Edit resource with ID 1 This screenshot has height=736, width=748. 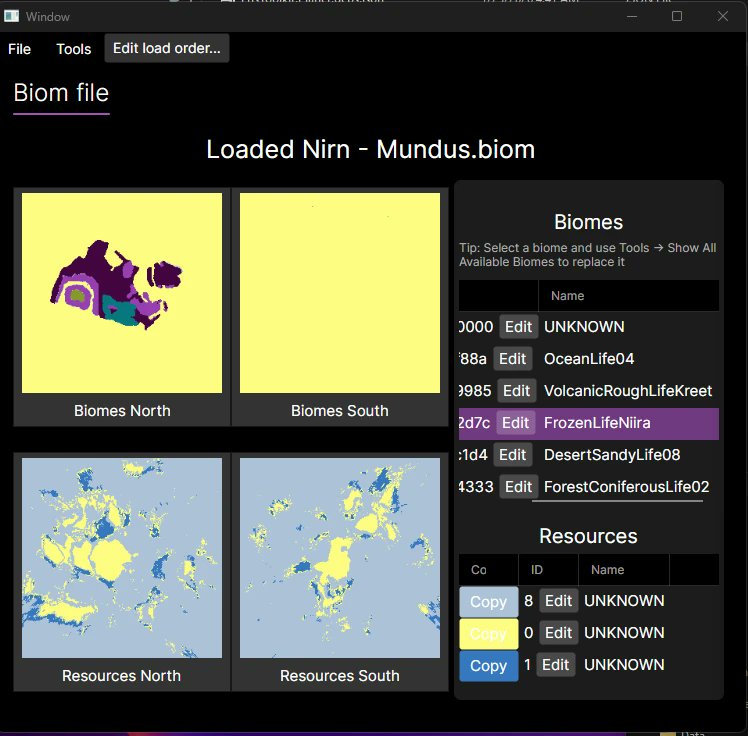pyautogui.click(x=555, y=664)
